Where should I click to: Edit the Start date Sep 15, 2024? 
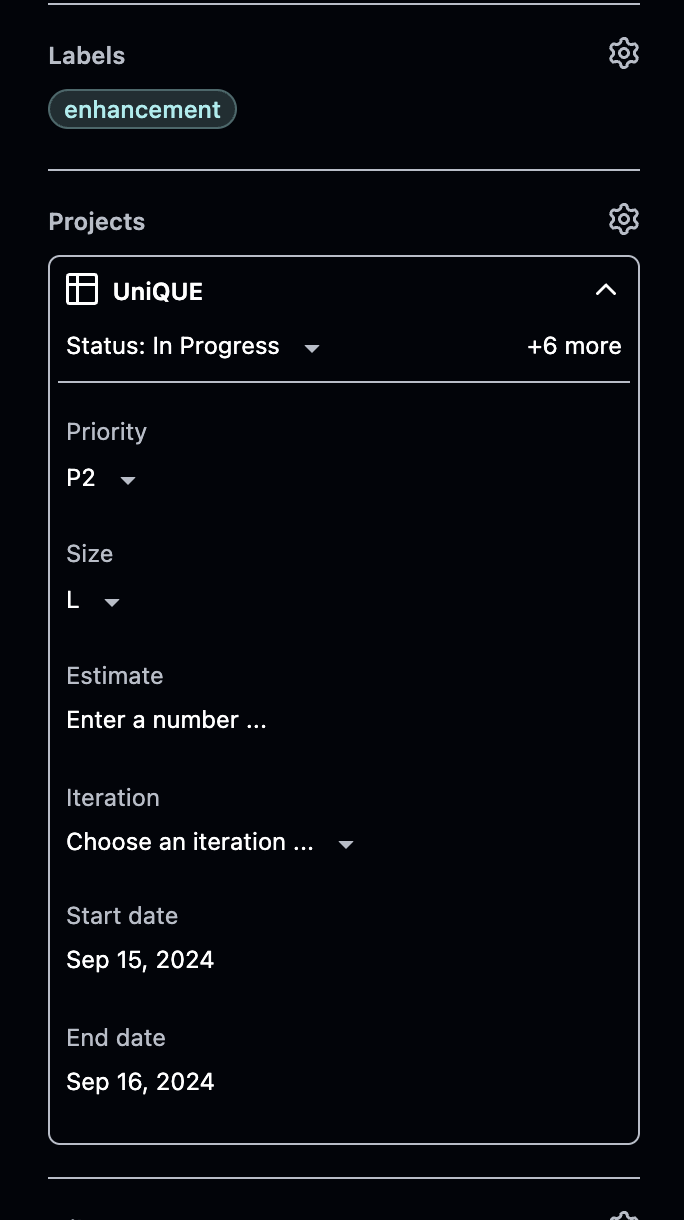point(140,960)
